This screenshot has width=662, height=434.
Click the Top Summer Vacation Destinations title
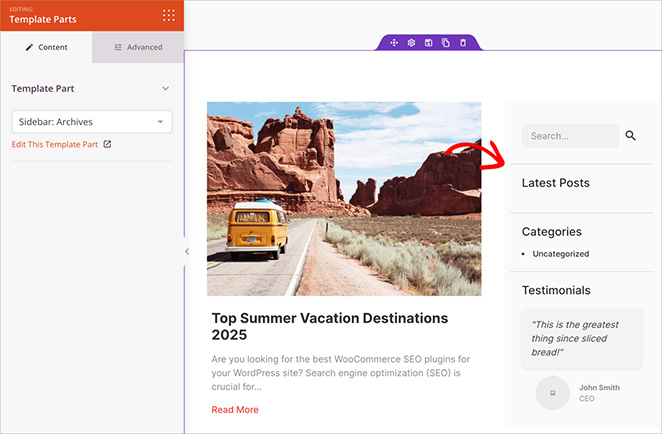(x=329, y=326)
